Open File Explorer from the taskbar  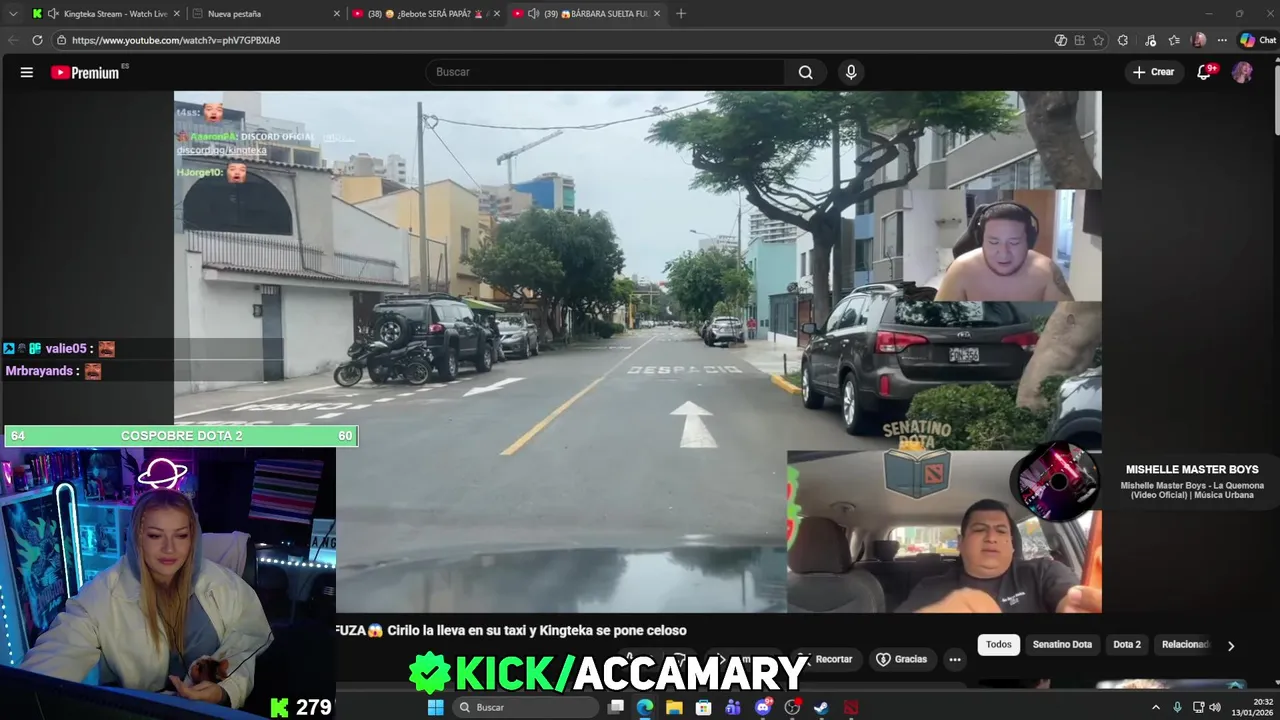[674, 707]
